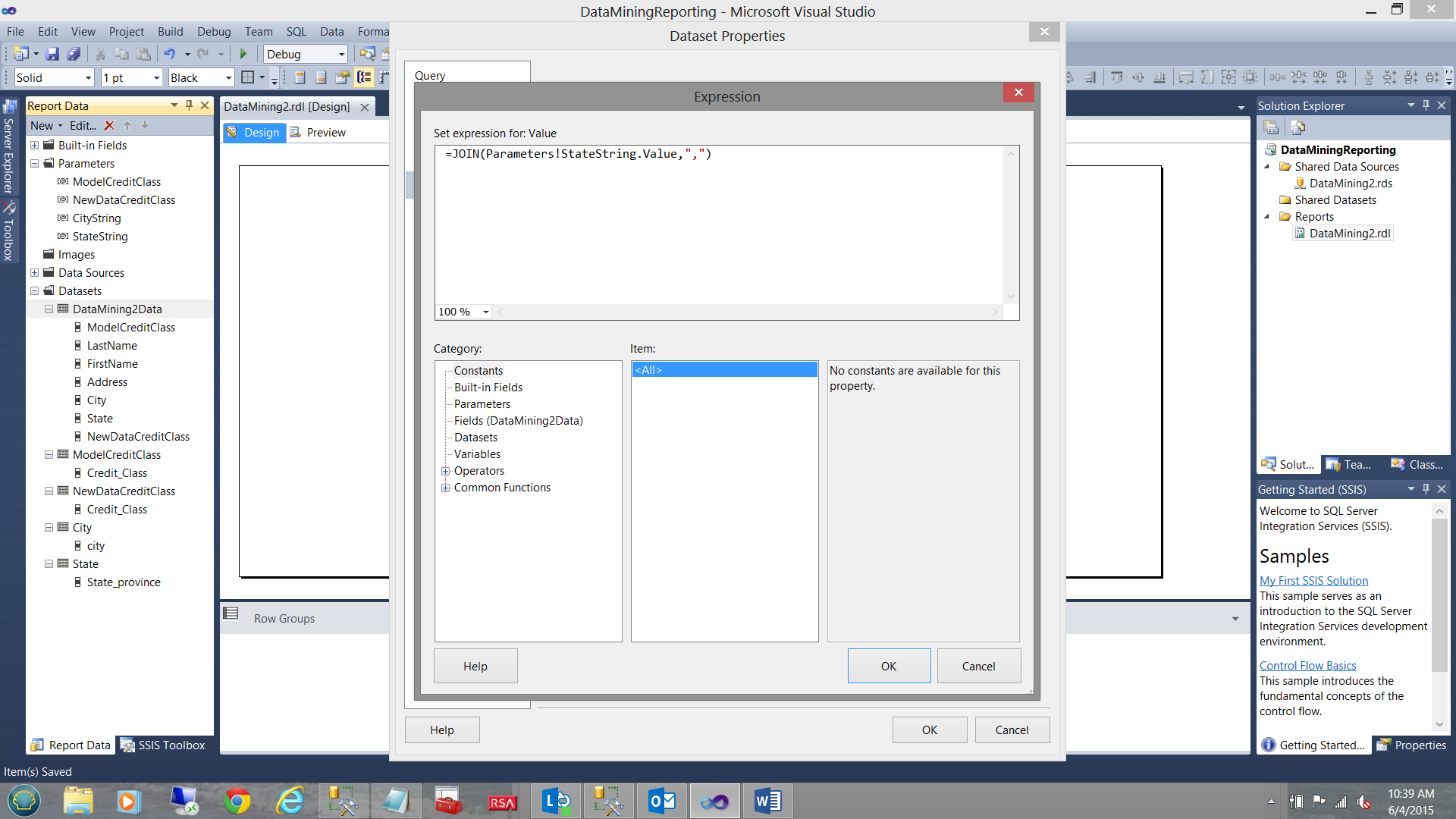Screen dimensions: 1456x819
Task: Switch to the SSIS Toolbox tab
Action: pos(164,745)
